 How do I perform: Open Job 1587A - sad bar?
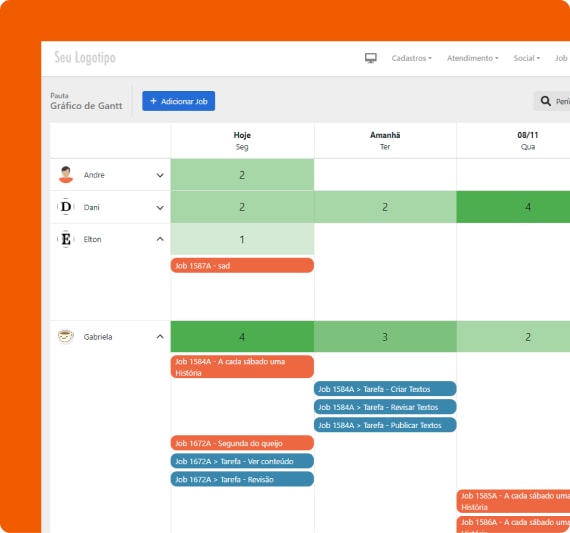click(x=242, y=265)
